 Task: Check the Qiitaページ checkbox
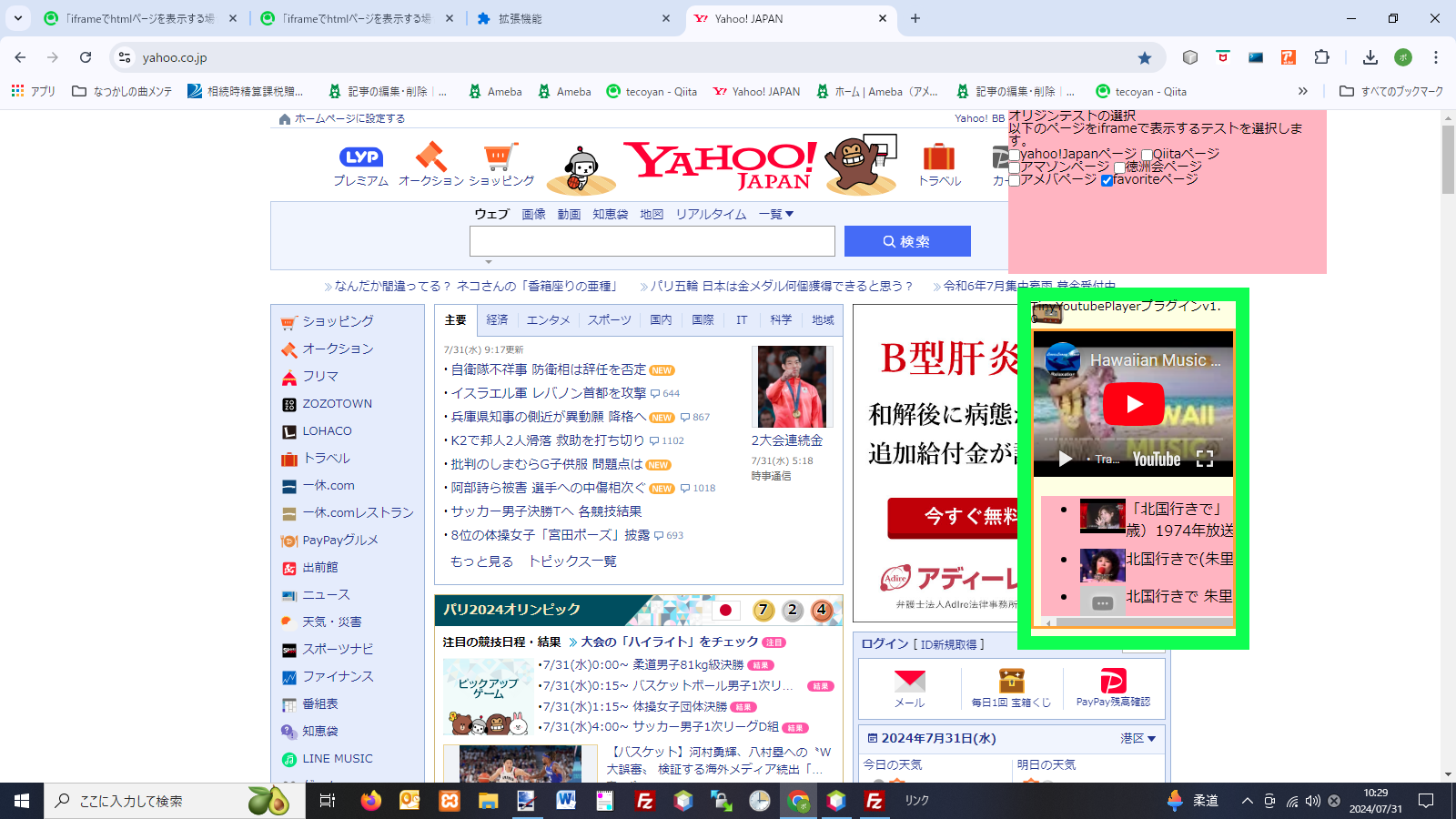click(x=1147, y=155)
